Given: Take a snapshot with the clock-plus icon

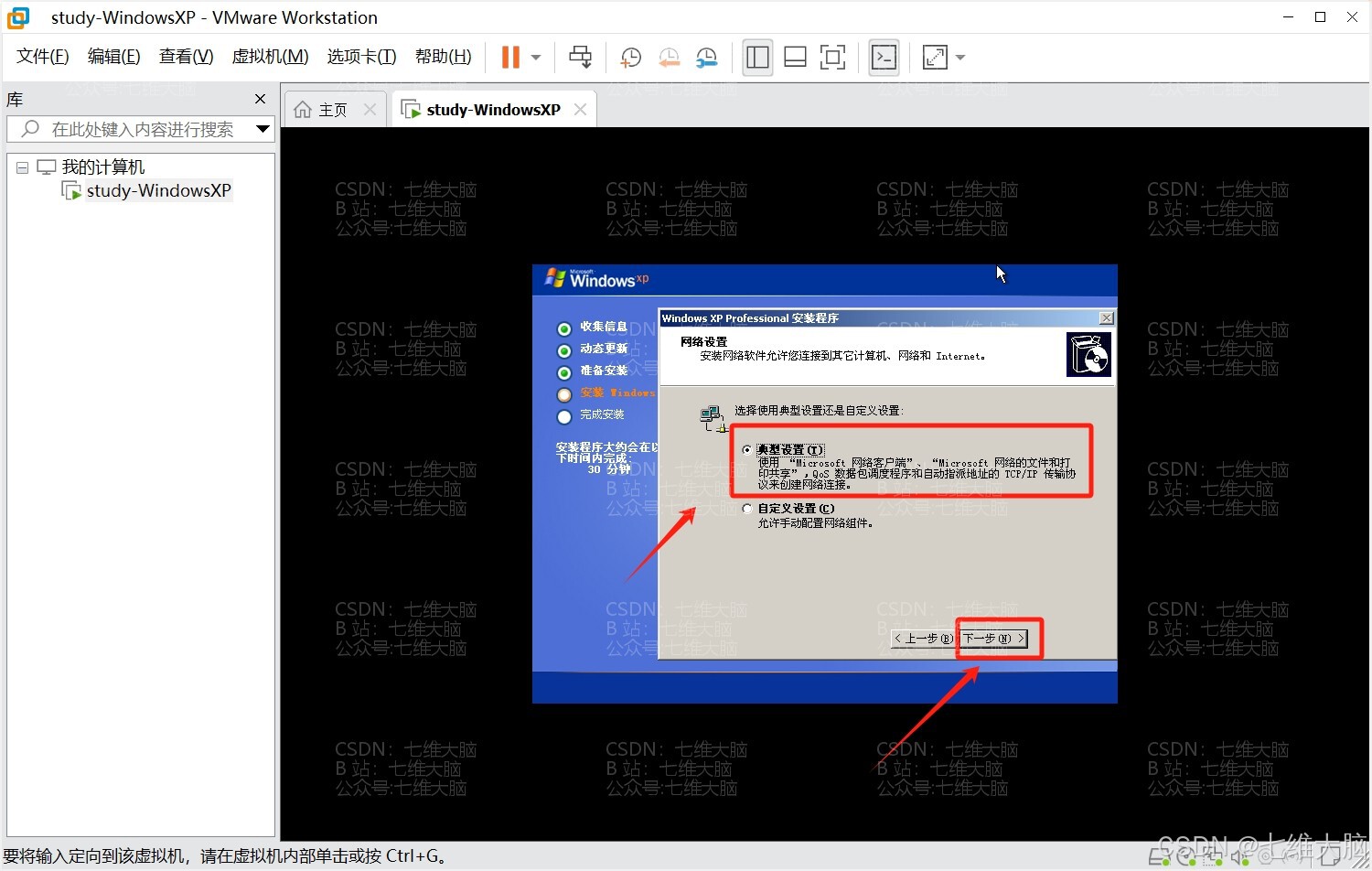Looking at the screenshot, I should click(x=630, y=57).
